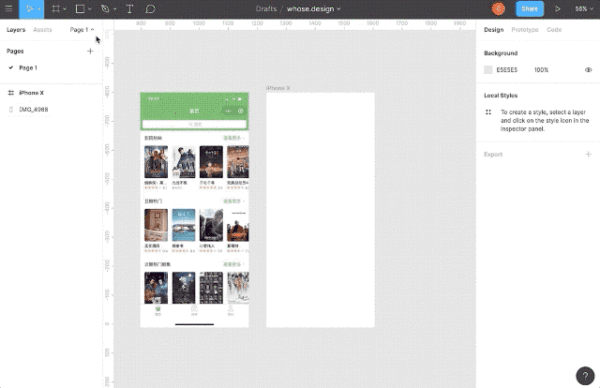
Task: Select the Move tool
Action: (x=29, y=9)
